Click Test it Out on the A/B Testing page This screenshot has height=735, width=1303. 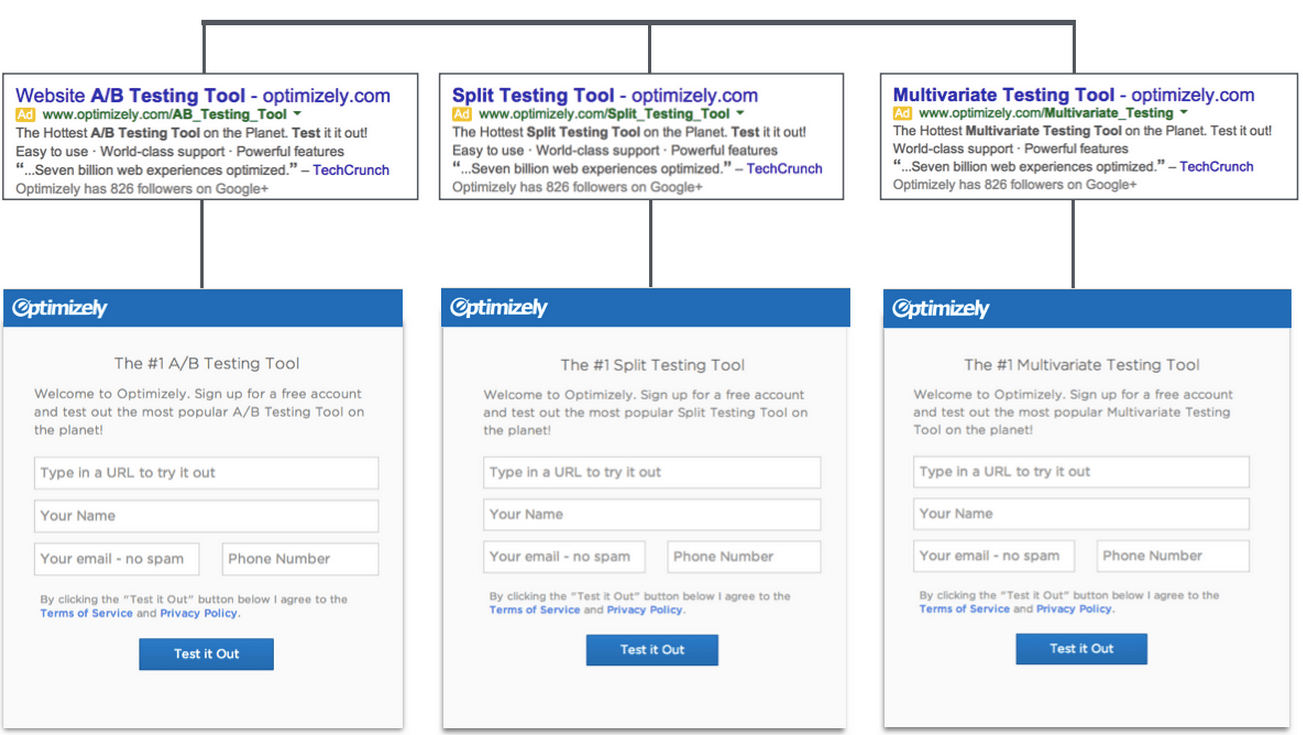[x=206, y=654]
